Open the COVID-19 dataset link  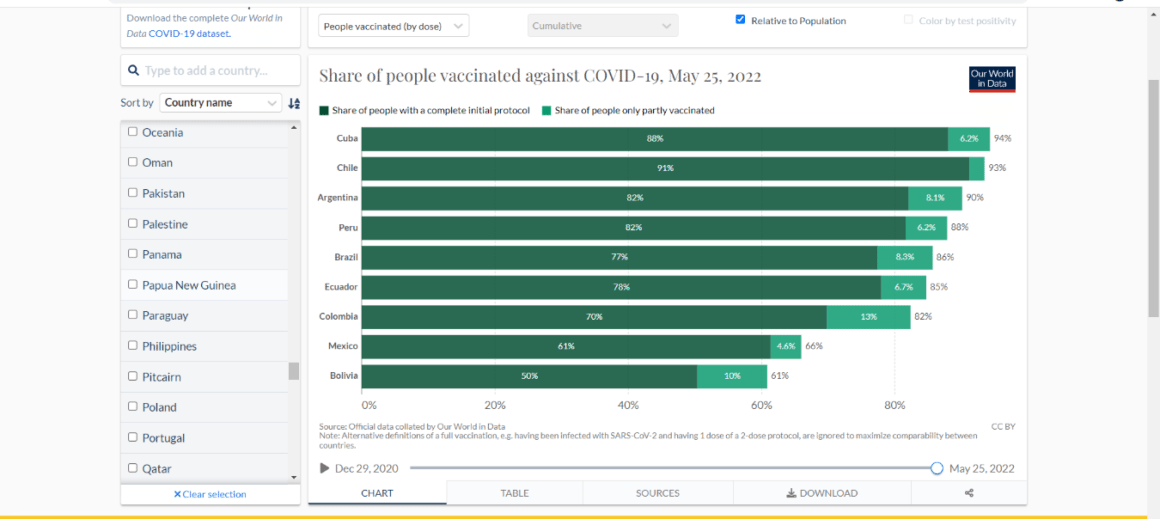(188, 33)
